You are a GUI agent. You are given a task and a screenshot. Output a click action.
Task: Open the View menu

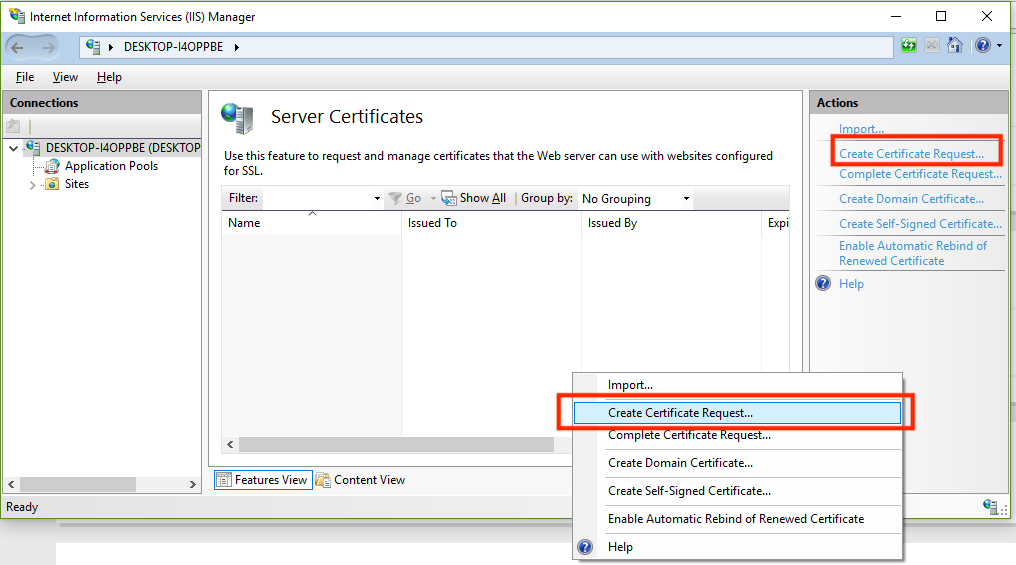[x=65, y=77]
